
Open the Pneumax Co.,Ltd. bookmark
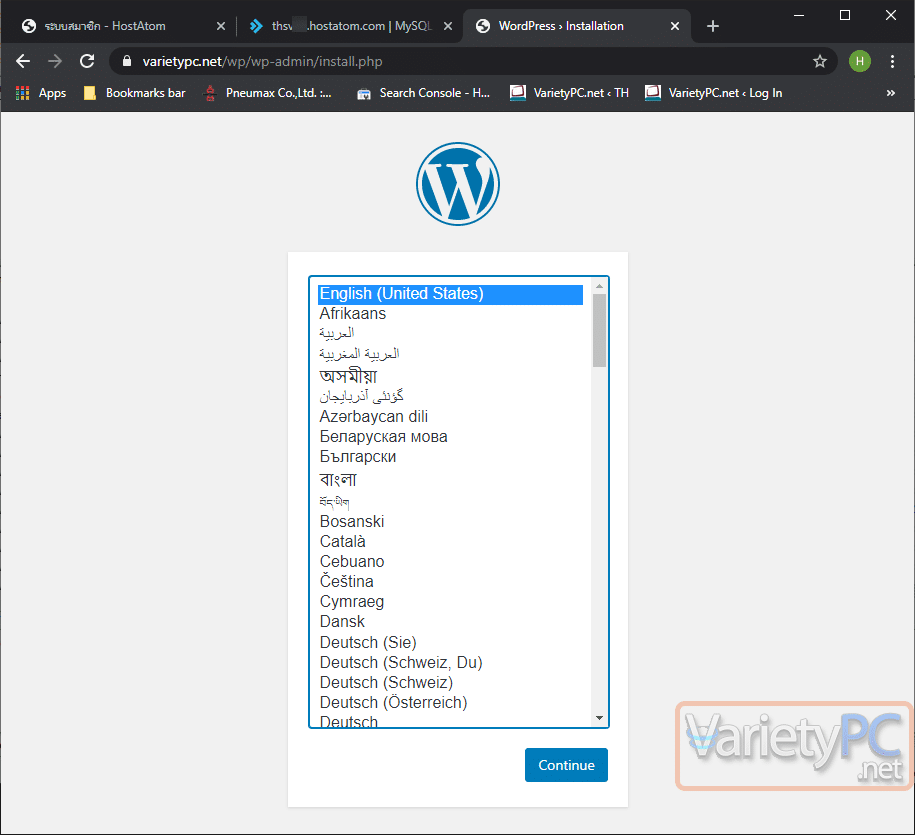point(268,93)
